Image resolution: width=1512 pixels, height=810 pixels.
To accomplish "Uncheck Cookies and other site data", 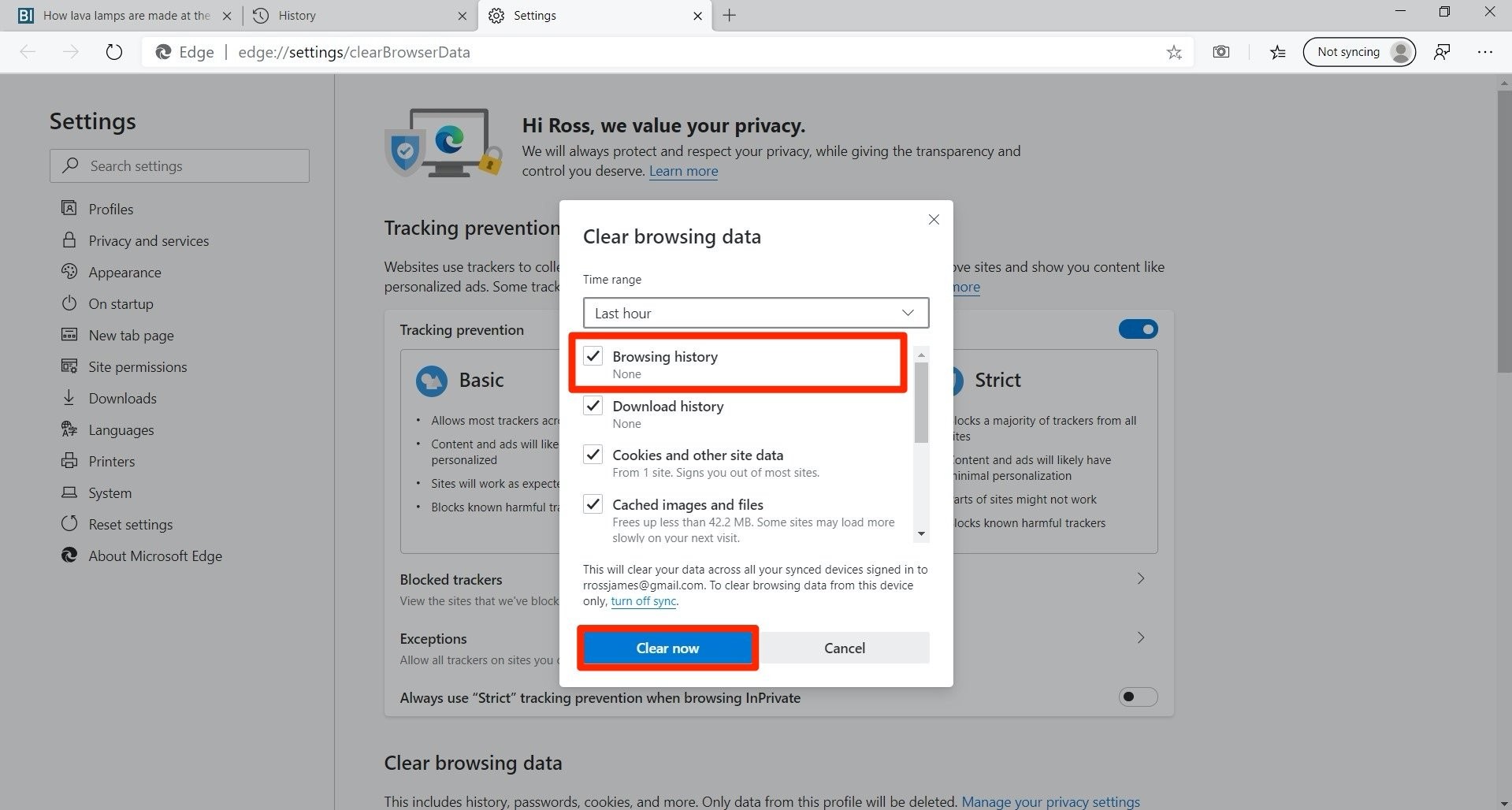I will (x=593, y=455).
